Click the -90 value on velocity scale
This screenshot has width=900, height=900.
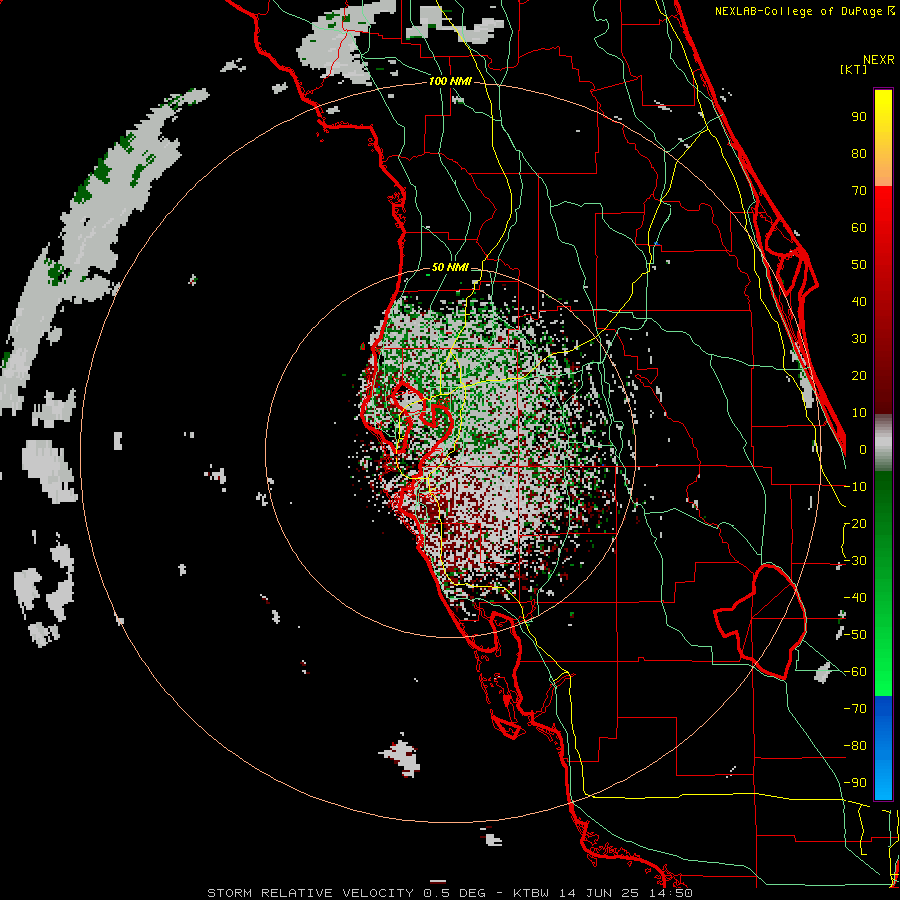855,783
